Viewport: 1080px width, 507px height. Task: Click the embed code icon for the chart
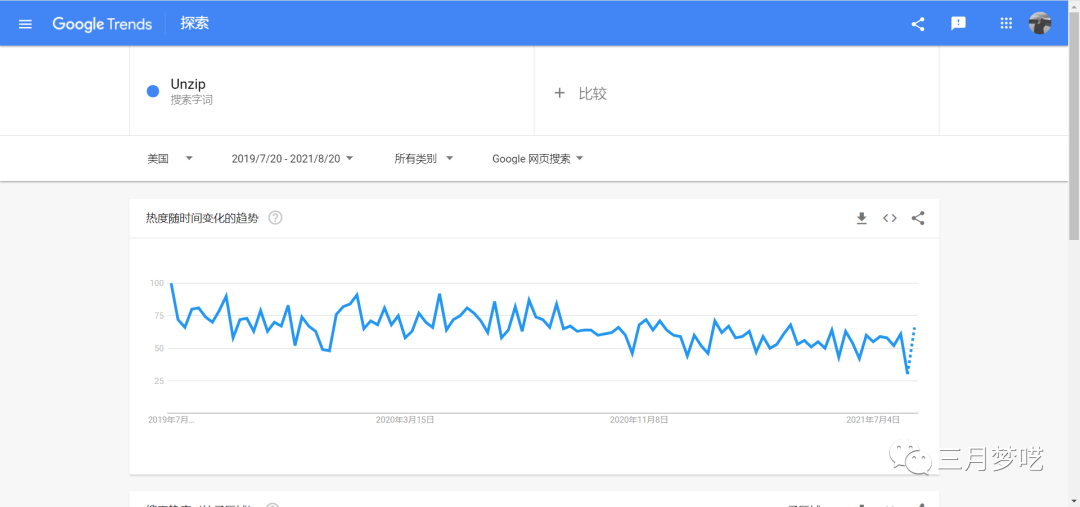tap(889, 218)
